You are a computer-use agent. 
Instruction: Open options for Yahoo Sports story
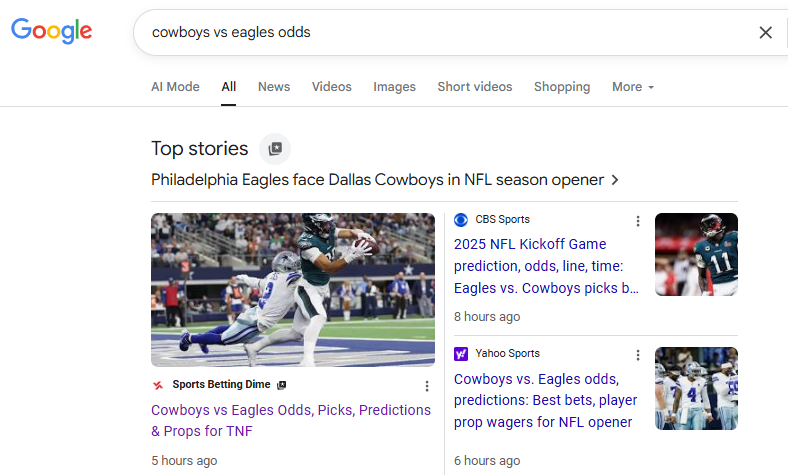point(638,355)
